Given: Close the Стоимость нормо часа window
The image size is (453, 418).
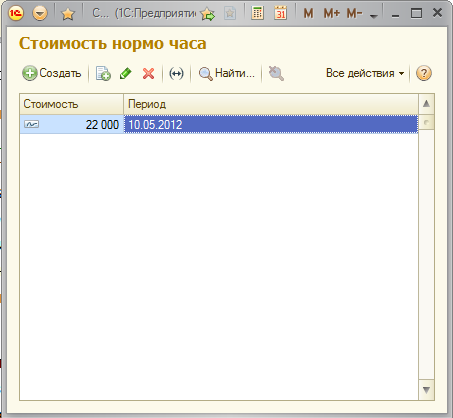Looking at the screenshot, I should click(x=437, y=13).
